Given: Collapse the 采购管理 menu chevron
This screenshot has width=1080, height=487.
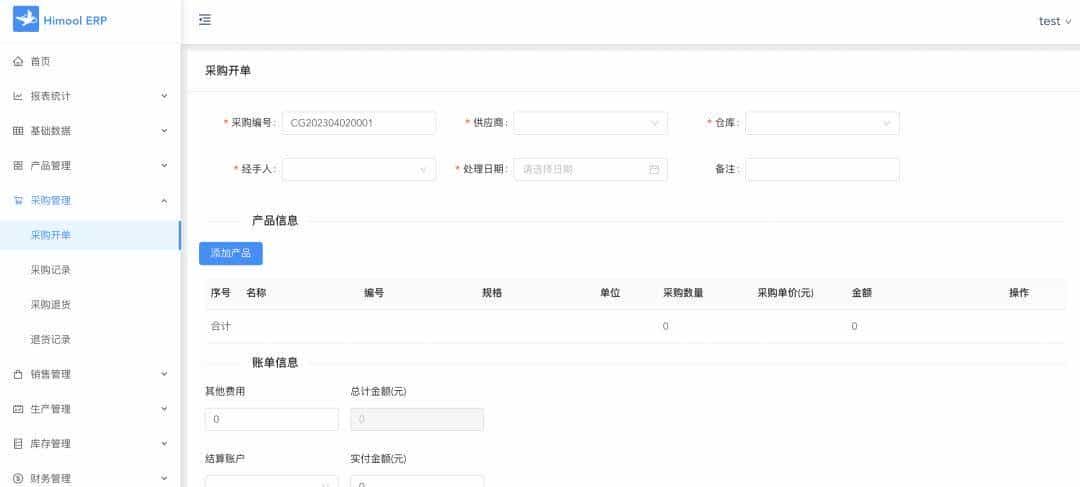Looking at the screenshot, I should coord(164,200).
